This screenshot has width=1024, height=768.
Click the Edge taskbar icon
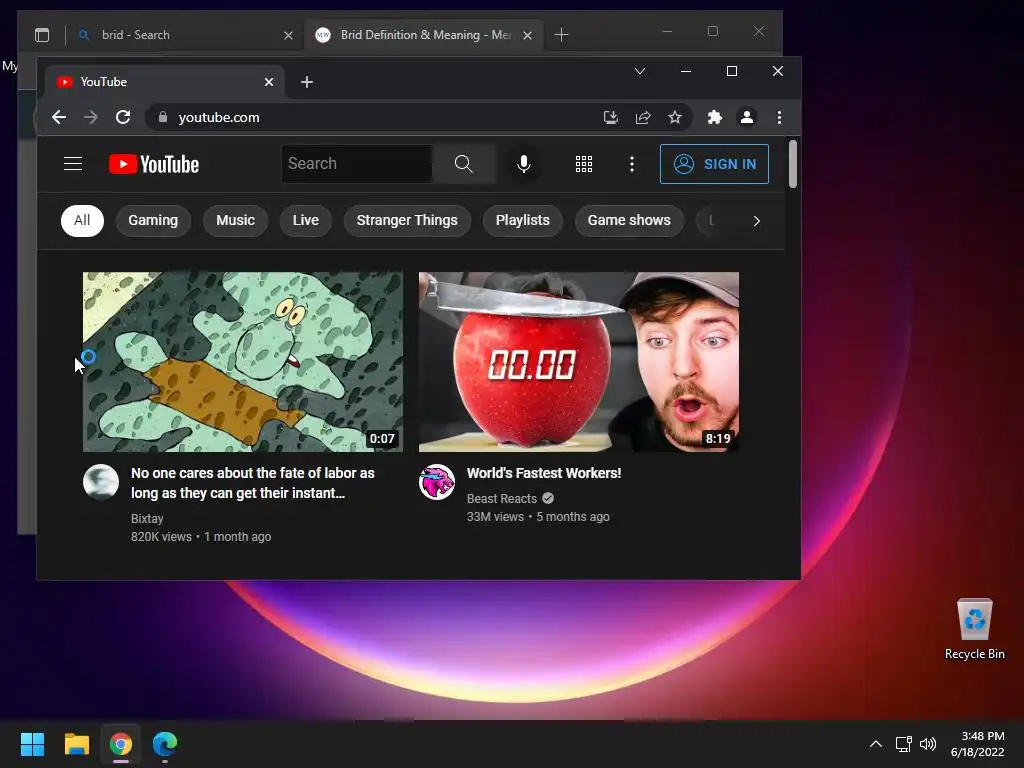click(x=165, y=744)
